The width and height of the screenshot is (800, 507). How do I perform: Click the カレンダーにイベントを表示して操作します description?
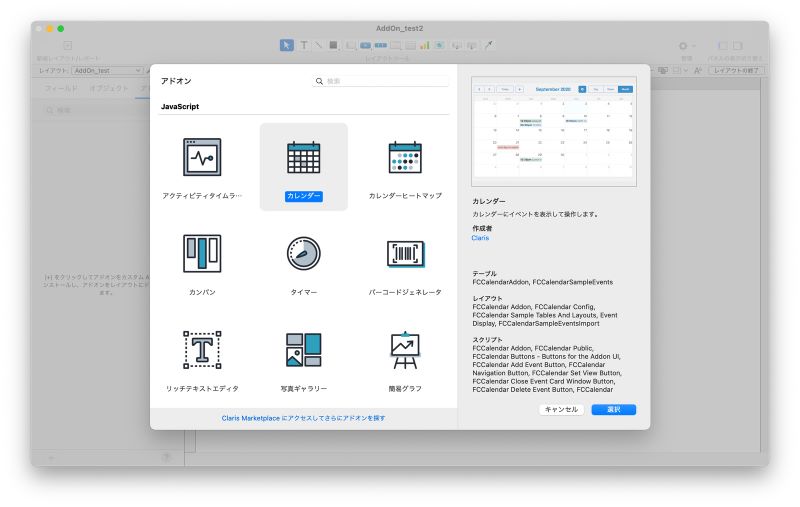(x=535, y=214)
